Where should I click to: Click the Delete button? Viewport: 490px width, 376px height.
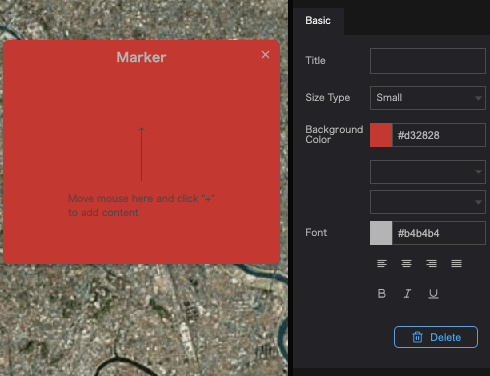[x=436, y=337]
